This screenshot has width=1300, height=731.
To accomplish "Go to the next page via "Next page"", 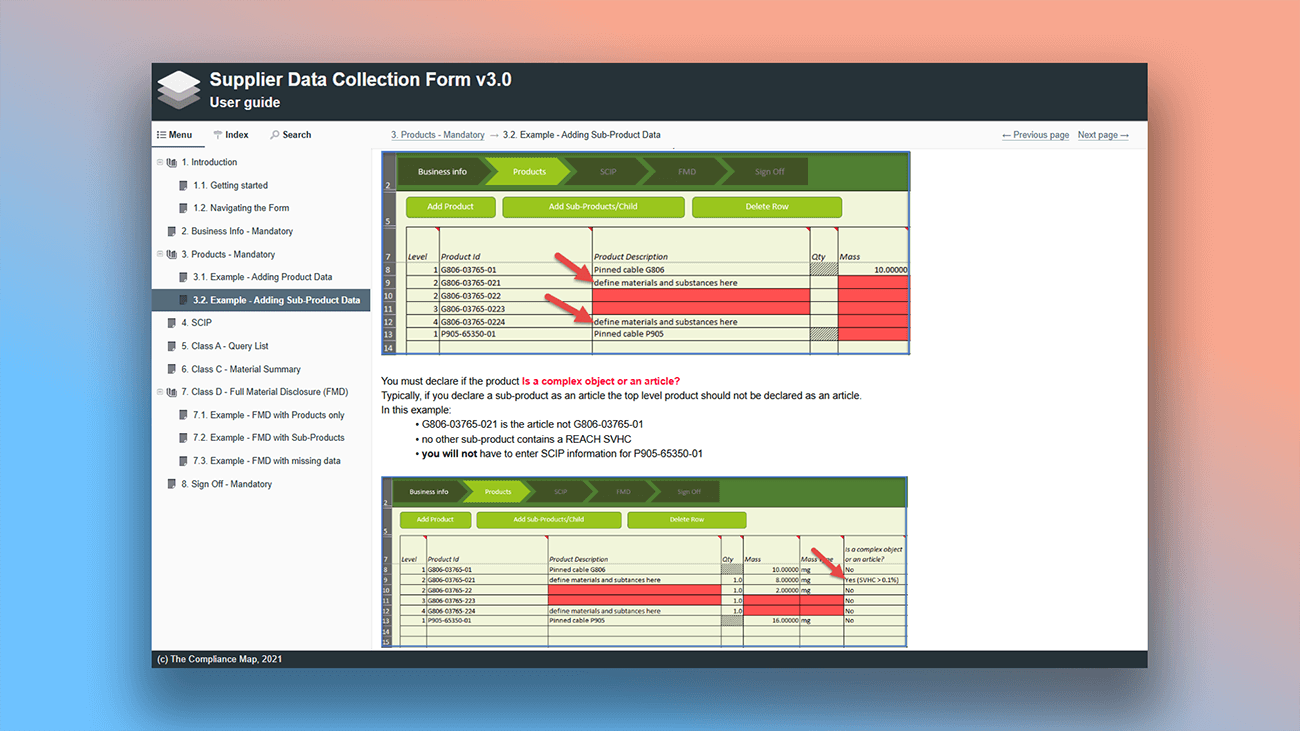I will 1102,134.
